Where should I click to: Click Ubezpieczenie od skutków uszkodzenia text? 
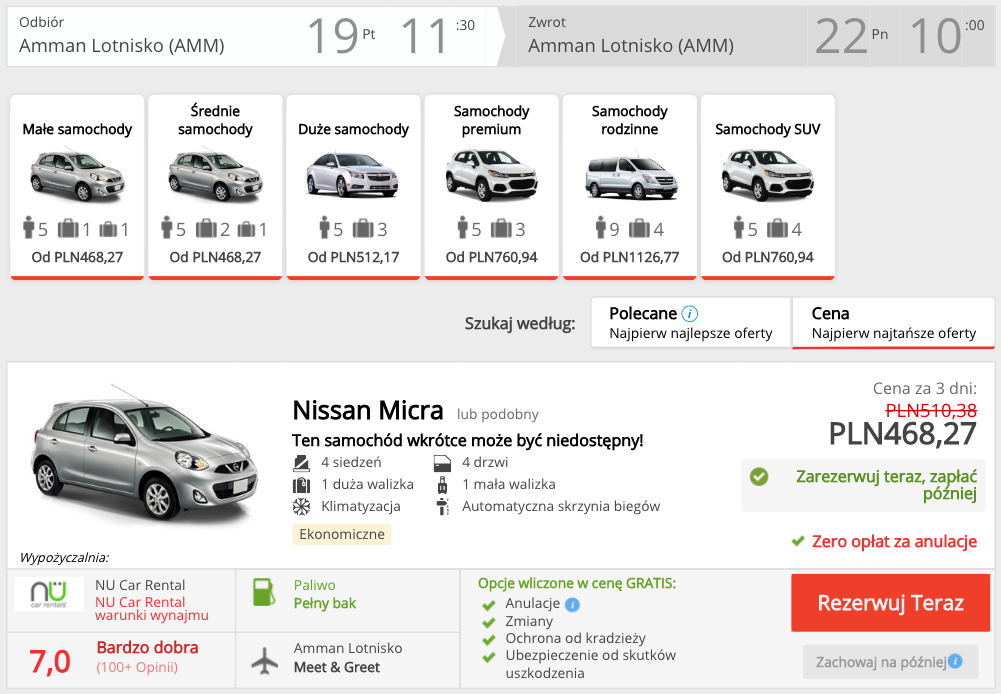coord(591,664)
